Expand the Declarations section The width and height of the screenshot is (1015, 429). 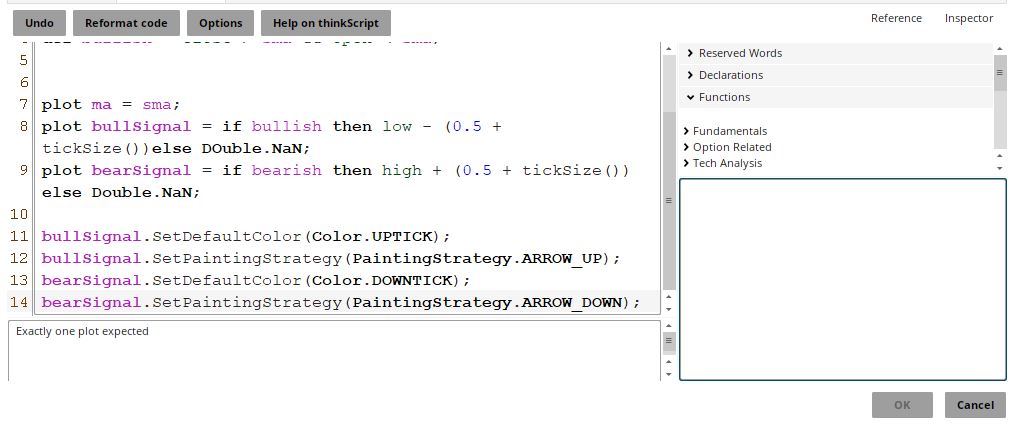[836, 75]
